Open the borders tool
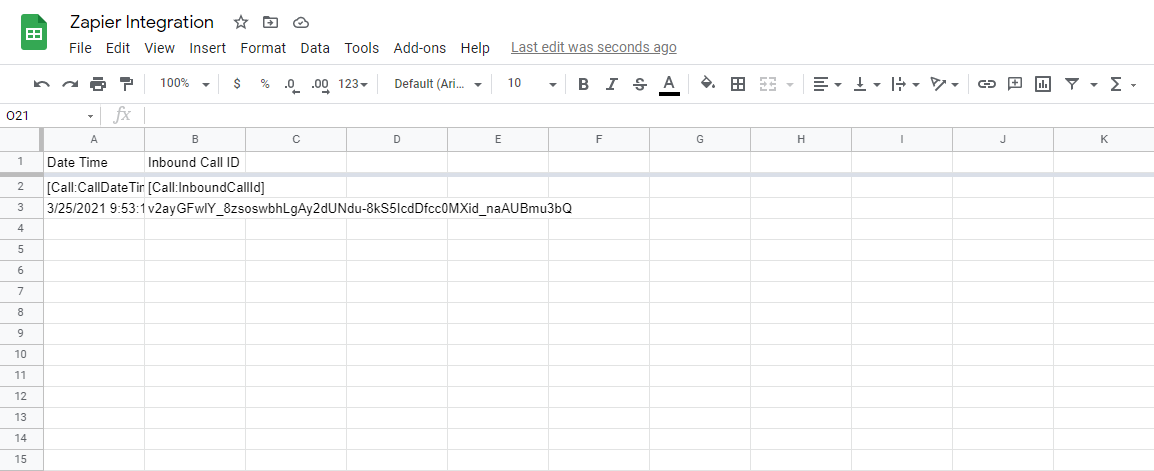The height and width of the screenshot is (471, 1154). coord(737,84)
